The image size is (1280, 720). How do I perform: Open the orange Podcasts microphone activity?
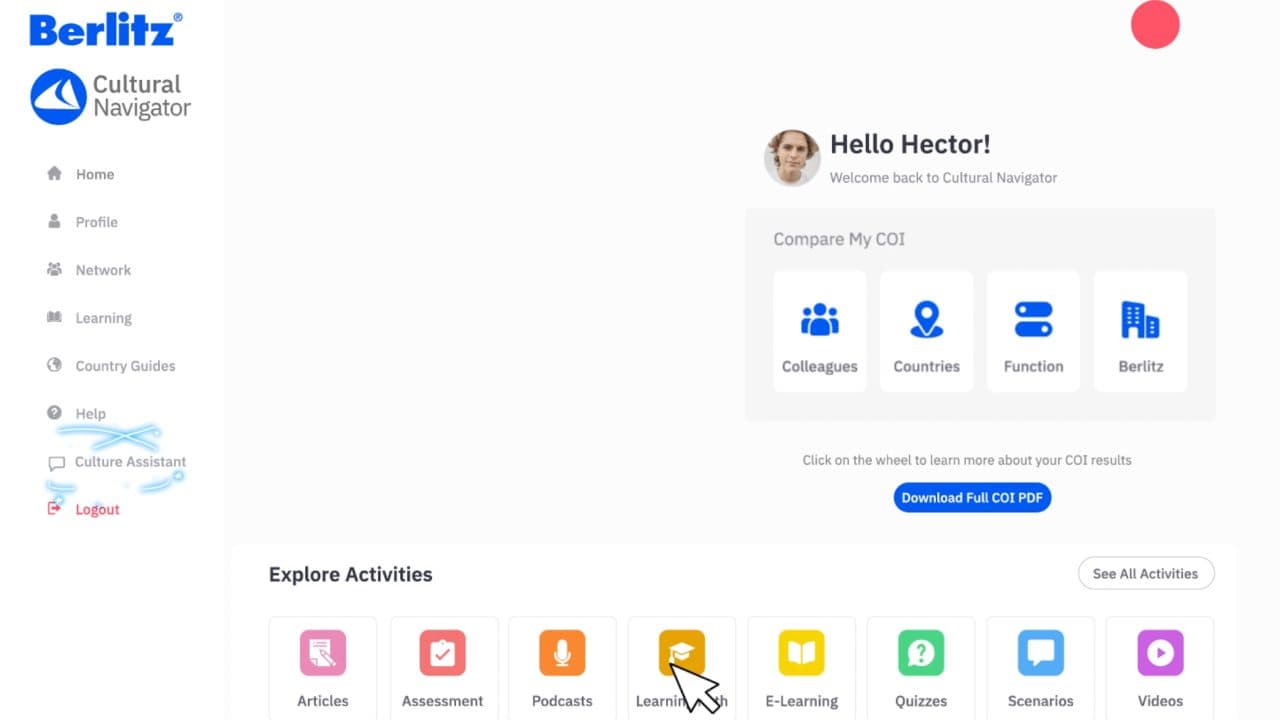click(x=562, y=668)
